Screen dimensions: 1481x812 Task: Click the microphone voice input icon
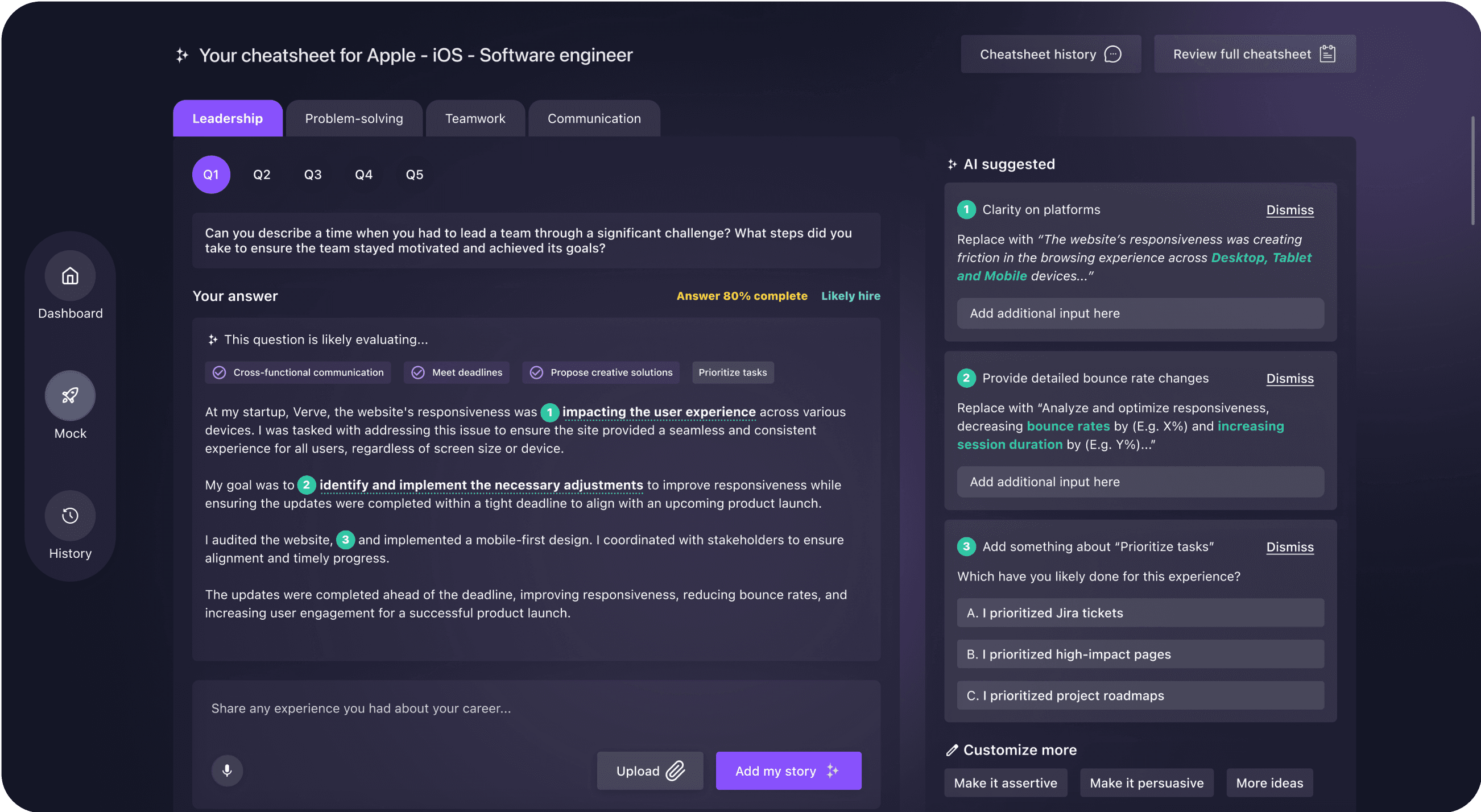[227, 770]
